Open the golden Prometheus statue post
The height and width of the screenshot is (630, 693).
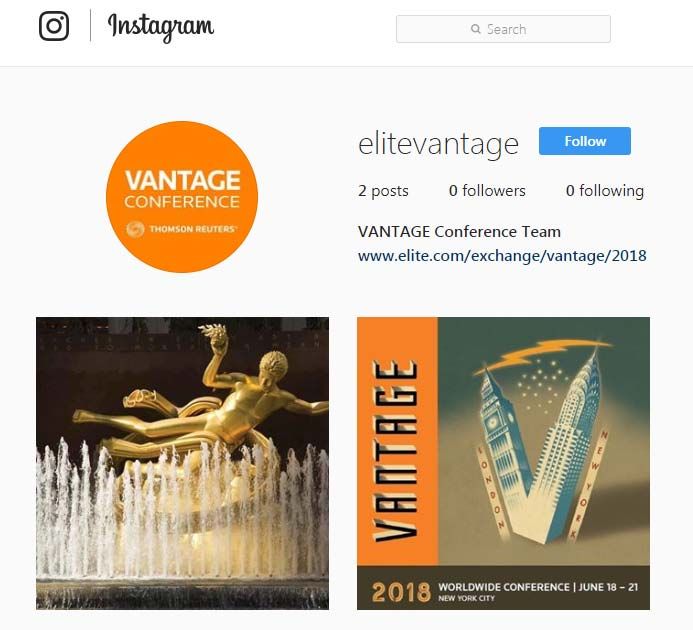(x=182, y=463)
